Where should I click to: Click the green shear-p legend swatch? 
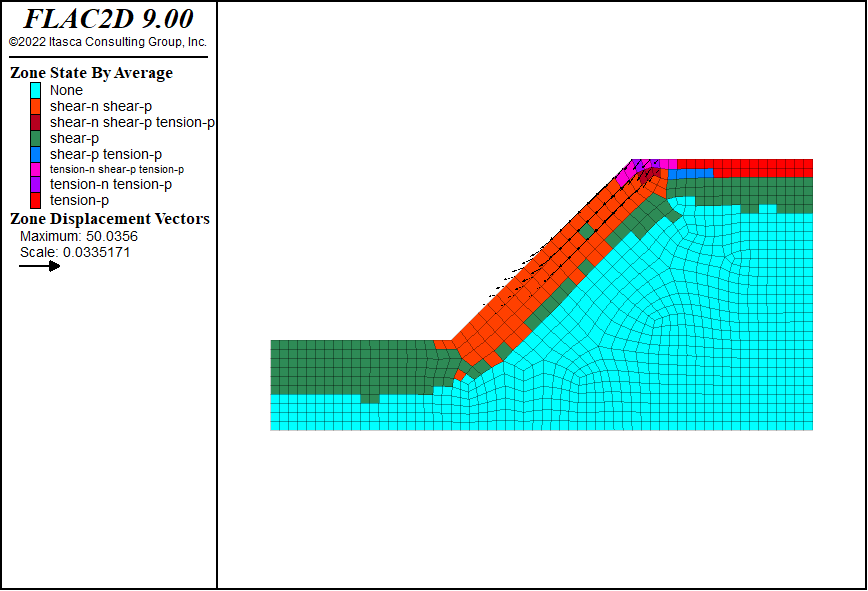coord(35,138)
